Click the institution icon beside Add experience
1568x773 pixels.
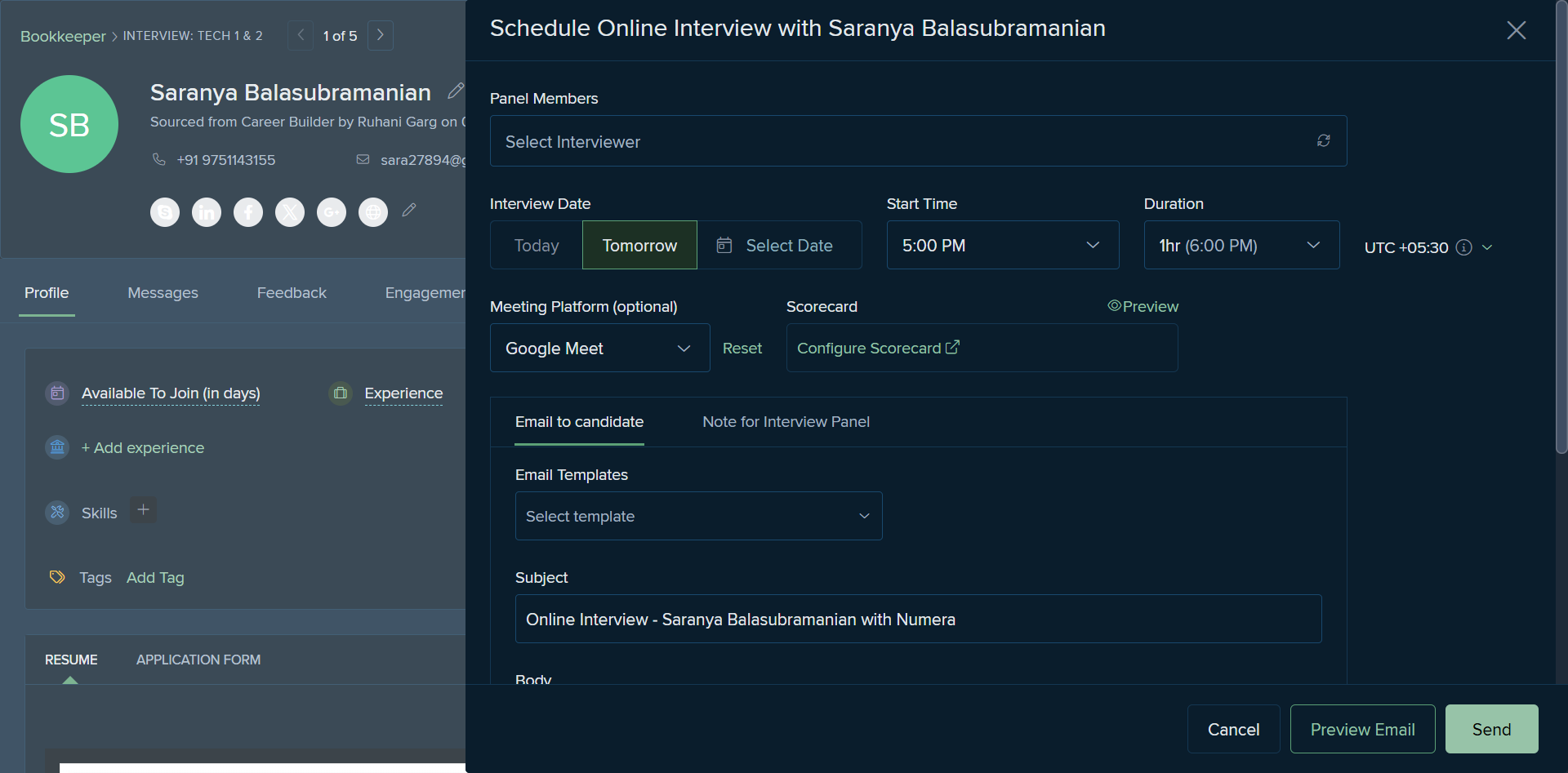(x=57, y=447)
